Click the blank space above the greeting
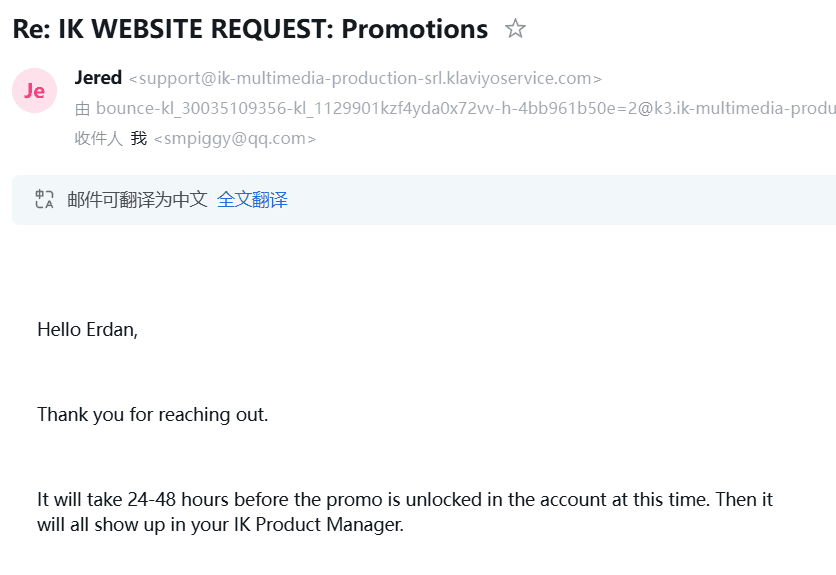 pyautogui.click(x=418, y=272)
